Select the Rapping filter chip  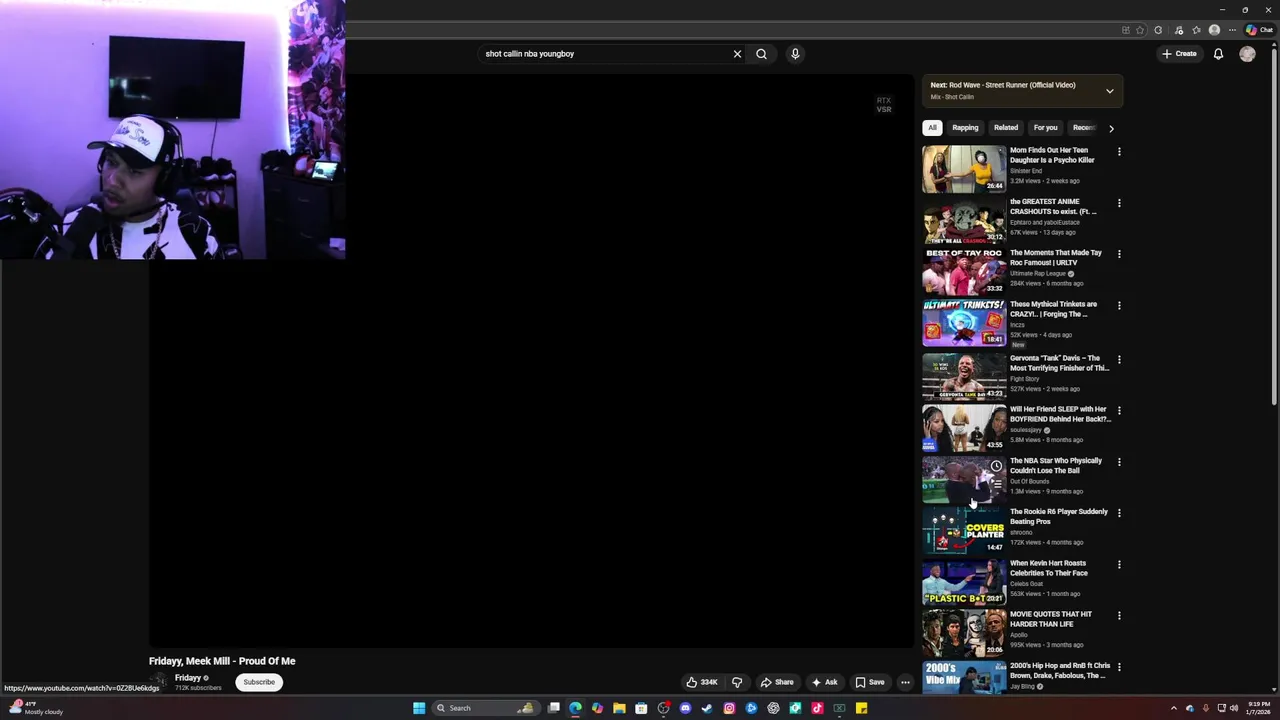(x=965, y=128)
